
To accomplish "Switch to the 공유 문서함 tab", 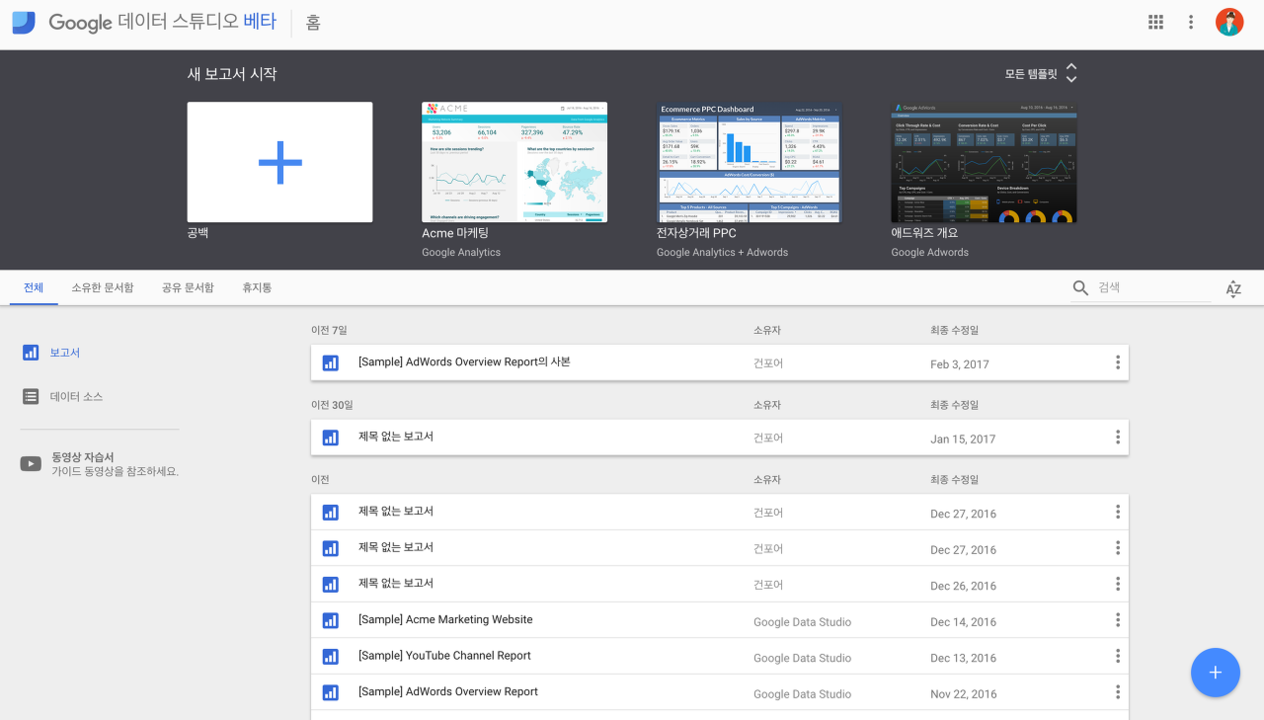I will tap(188, 288).
